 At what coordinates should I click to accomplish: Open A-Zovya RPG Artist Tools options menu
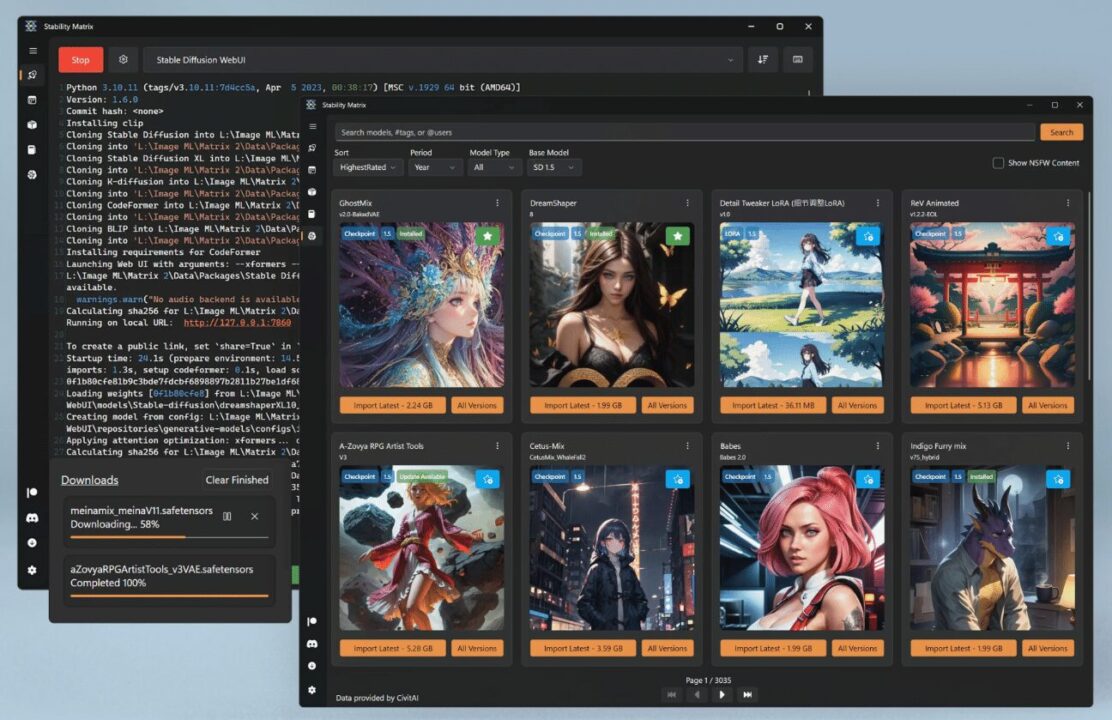(x=497, y=446)
